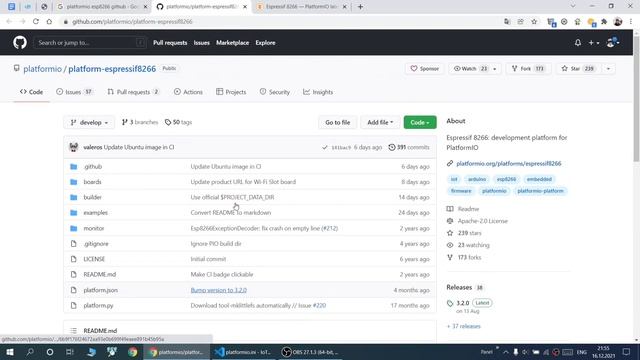Open a new Chrome tab
Image resolution: width=640 pixels, height=360 pixels.
coord(360,7)
